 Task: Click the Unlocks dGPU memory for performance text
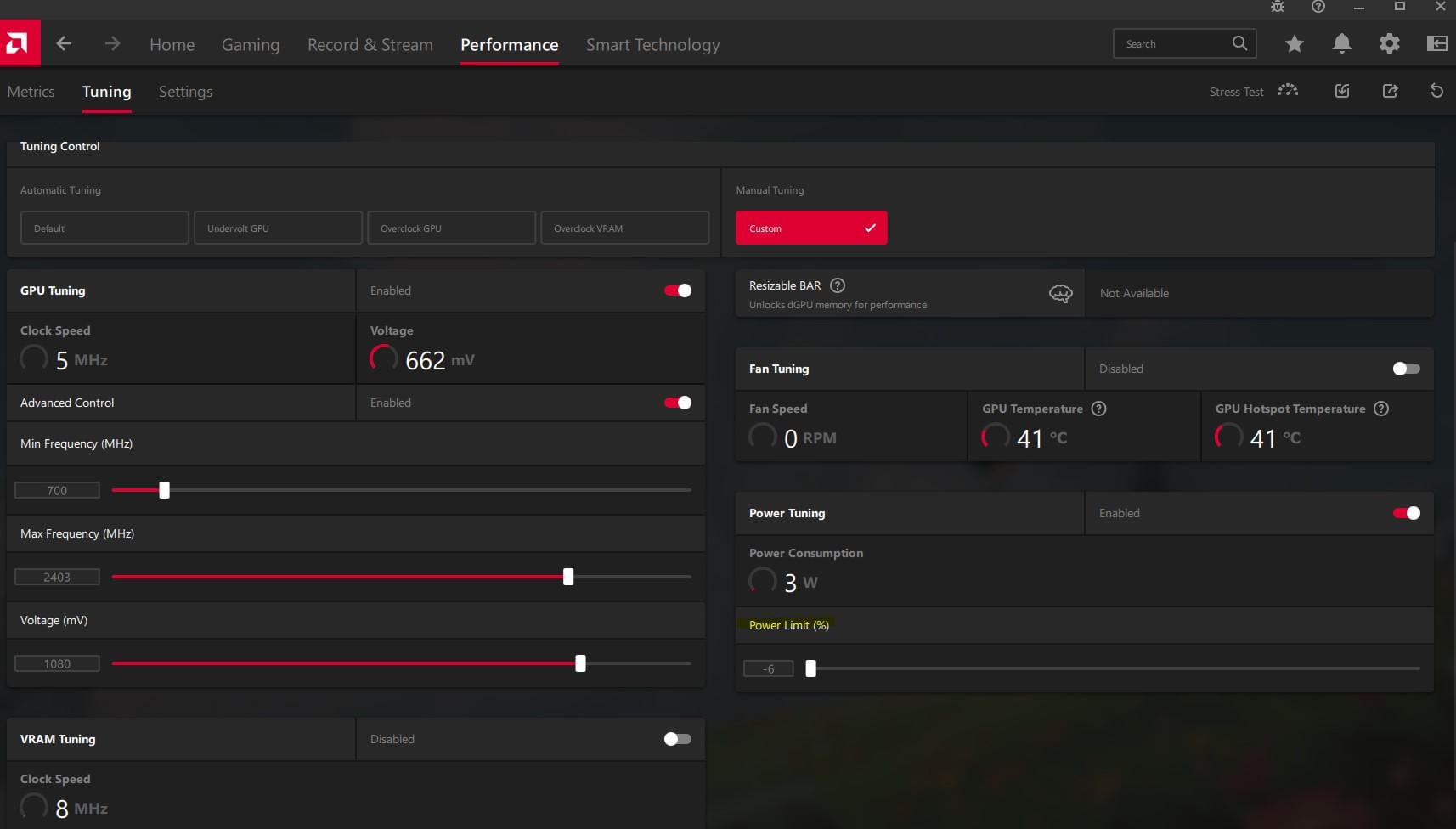[838, 305]
